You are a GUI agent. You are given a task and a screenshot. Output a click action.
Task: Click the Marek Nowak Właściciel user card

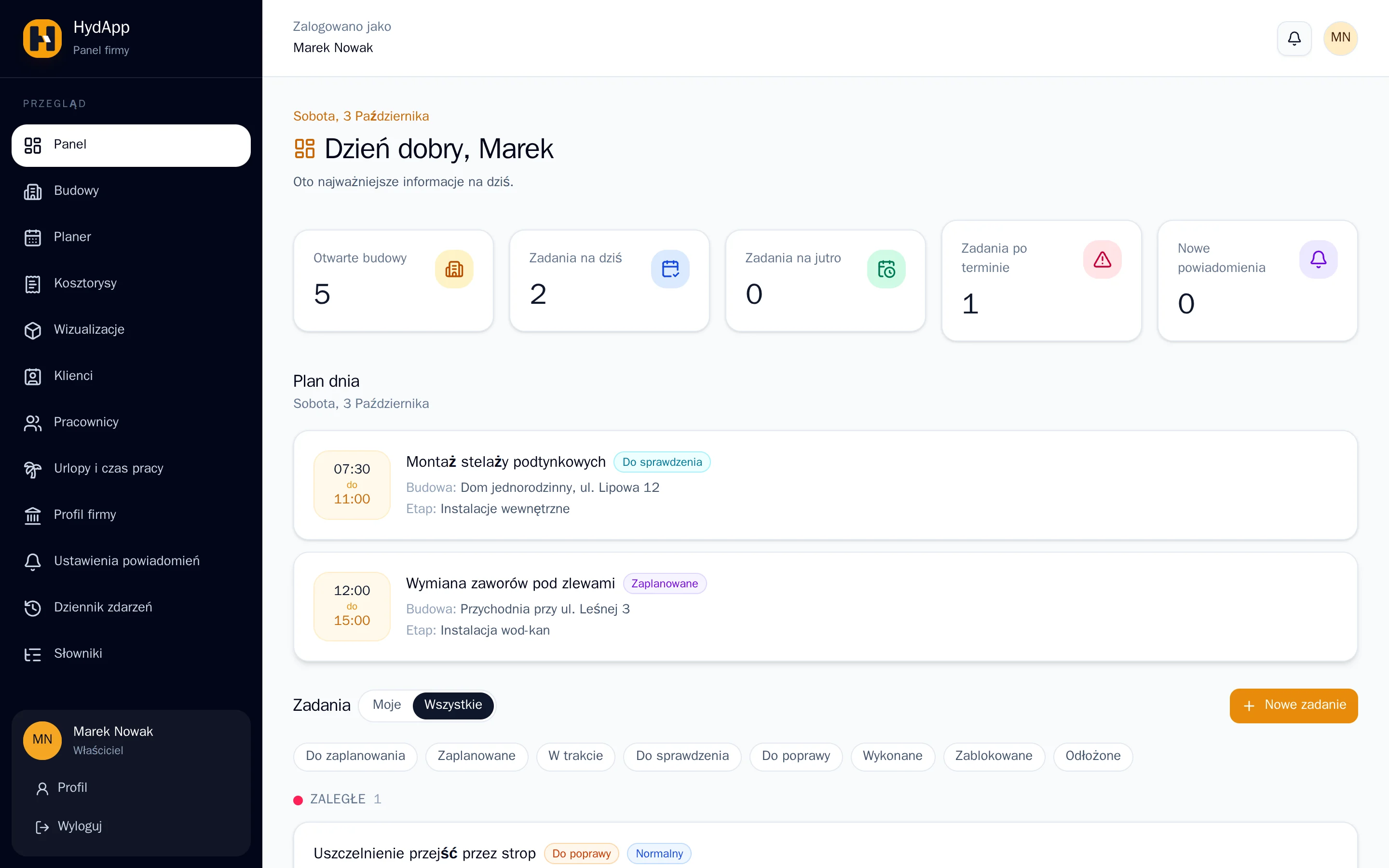(x=131, y=741)
